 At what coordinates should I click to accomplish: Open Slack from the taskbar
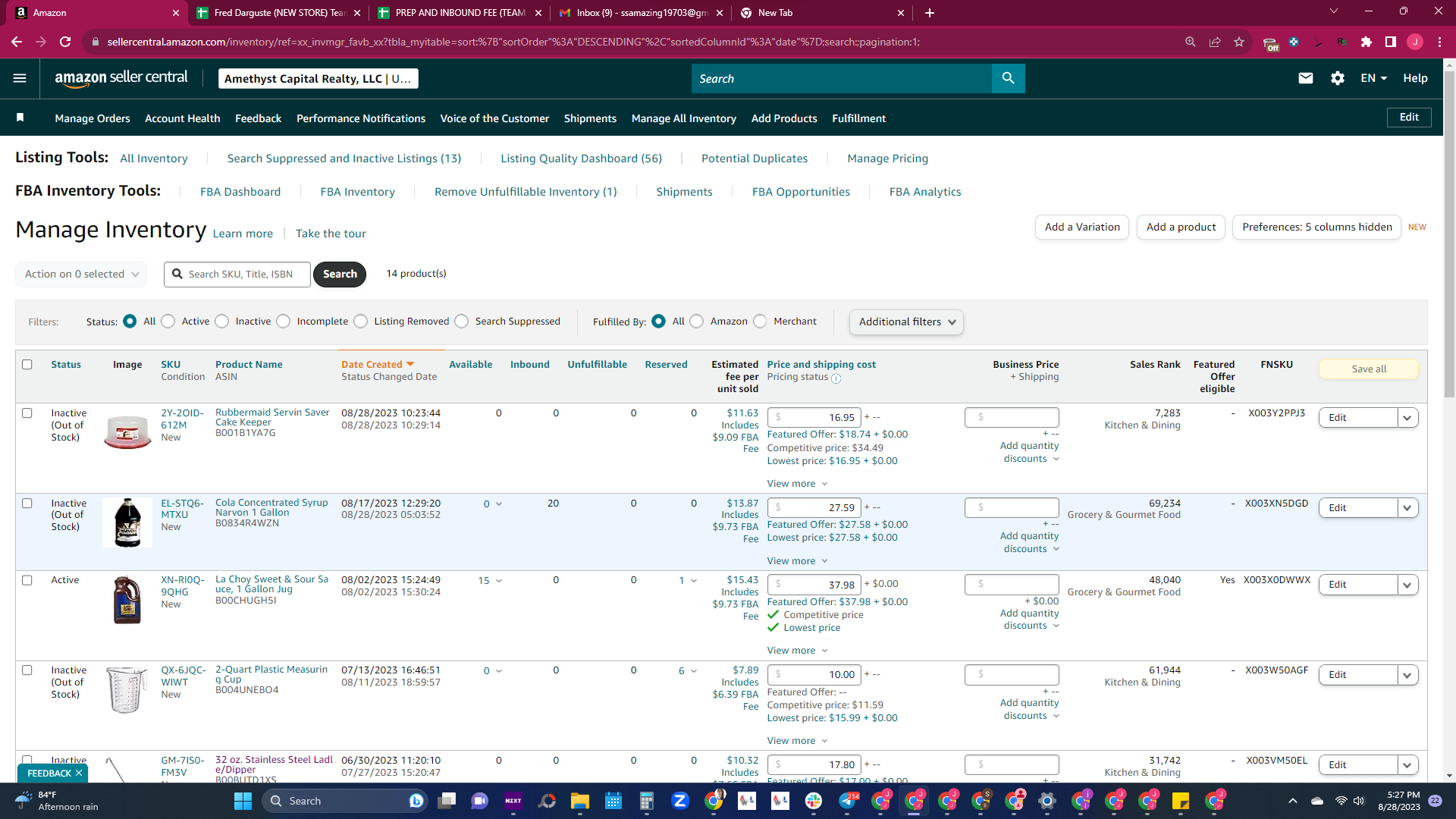click(814, 801)
